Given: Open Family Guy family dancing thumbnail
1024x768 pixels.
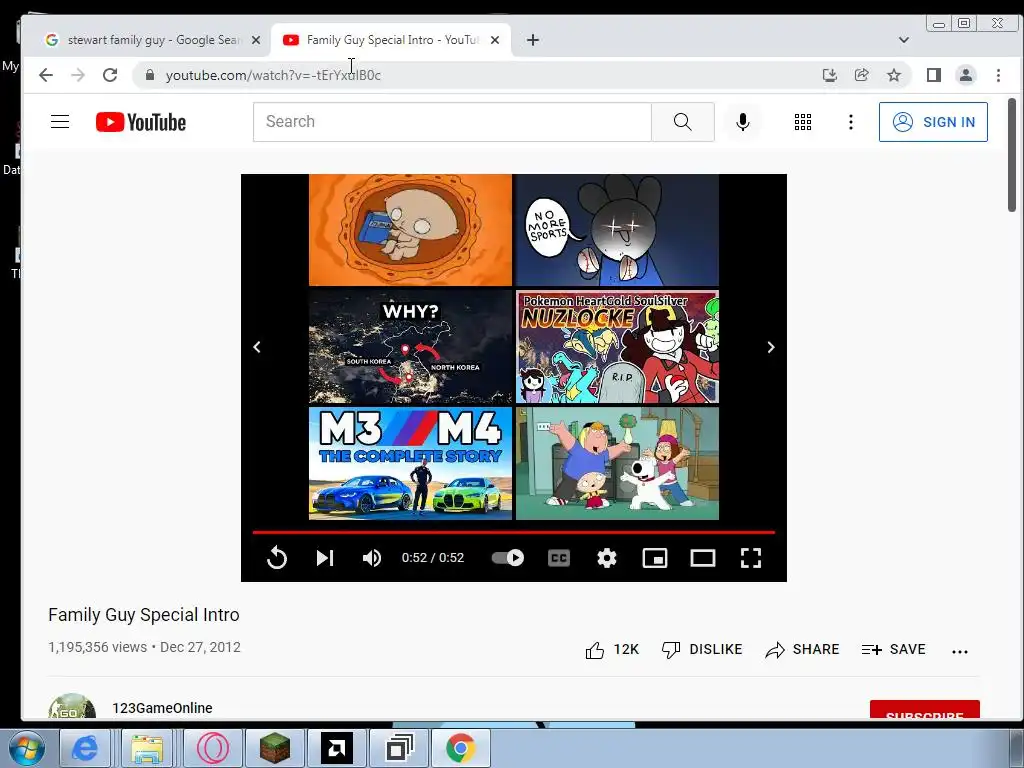Looking at the screenshot, I should (x=617, y=464).
